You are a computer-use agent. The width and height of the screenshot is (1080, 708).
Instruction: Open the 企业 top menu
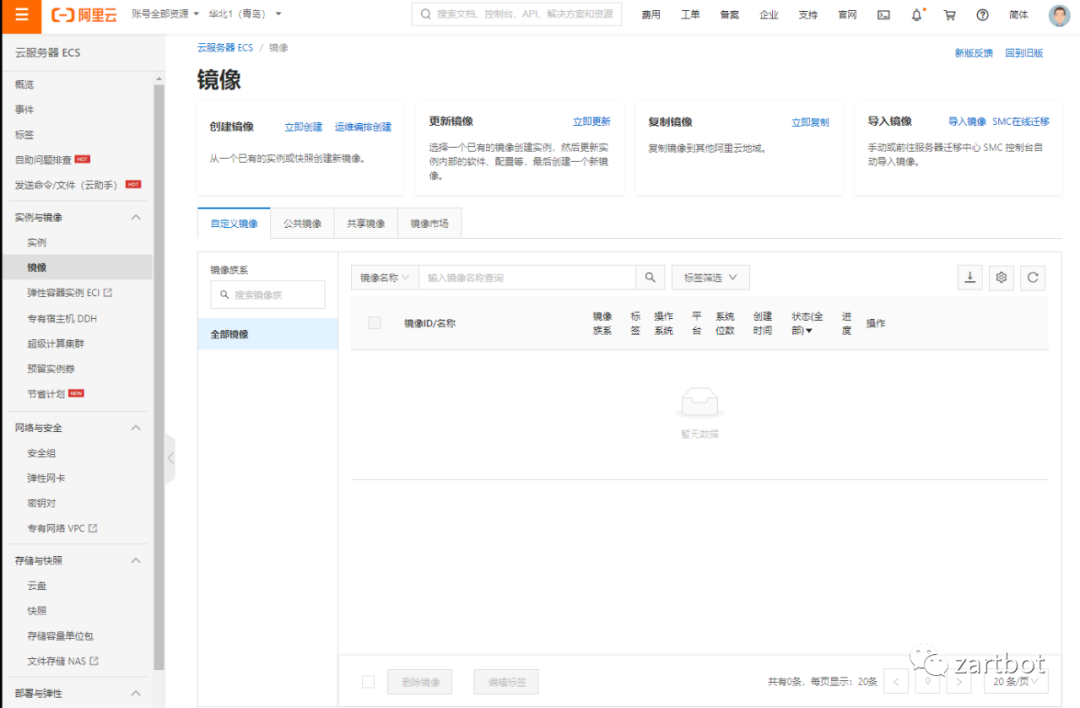click(x=769, y=14)
